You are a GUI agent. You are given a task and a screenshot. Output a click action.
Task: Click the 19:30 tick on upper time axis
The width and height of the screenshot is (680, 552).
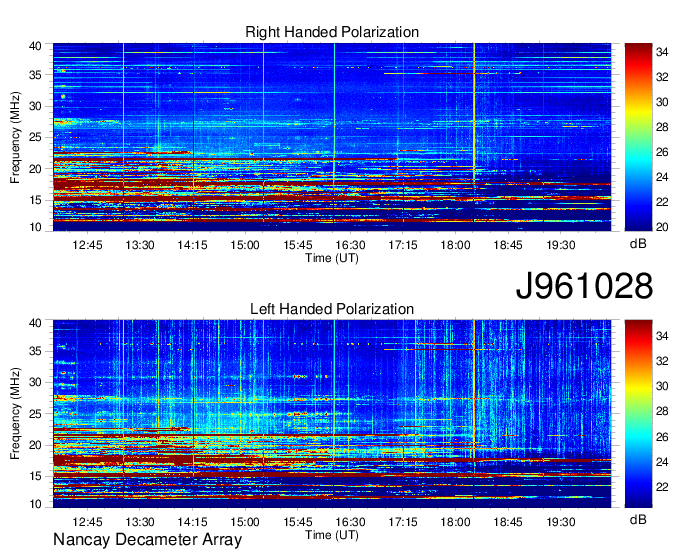[x=561, y=245]
